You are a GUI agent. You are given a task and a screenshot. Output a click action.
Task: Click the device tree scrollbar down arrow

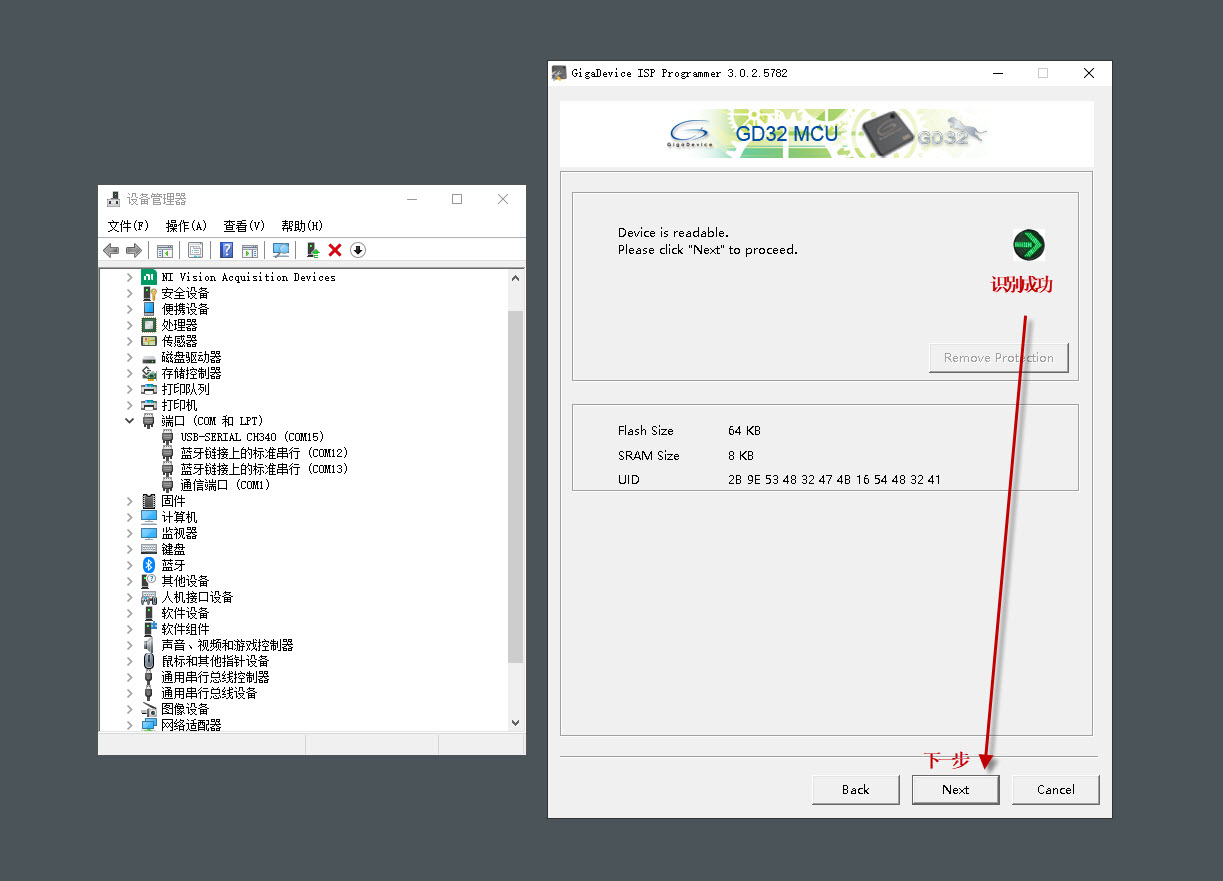pos(516,722)
